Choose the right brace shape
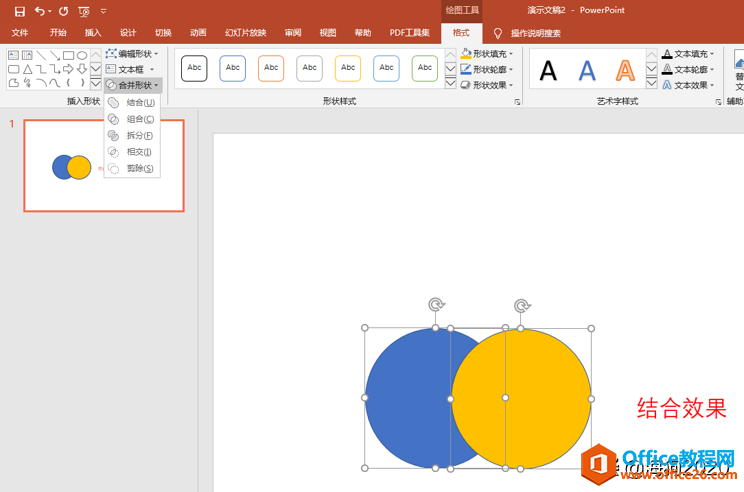 click(x=82, y=83)
